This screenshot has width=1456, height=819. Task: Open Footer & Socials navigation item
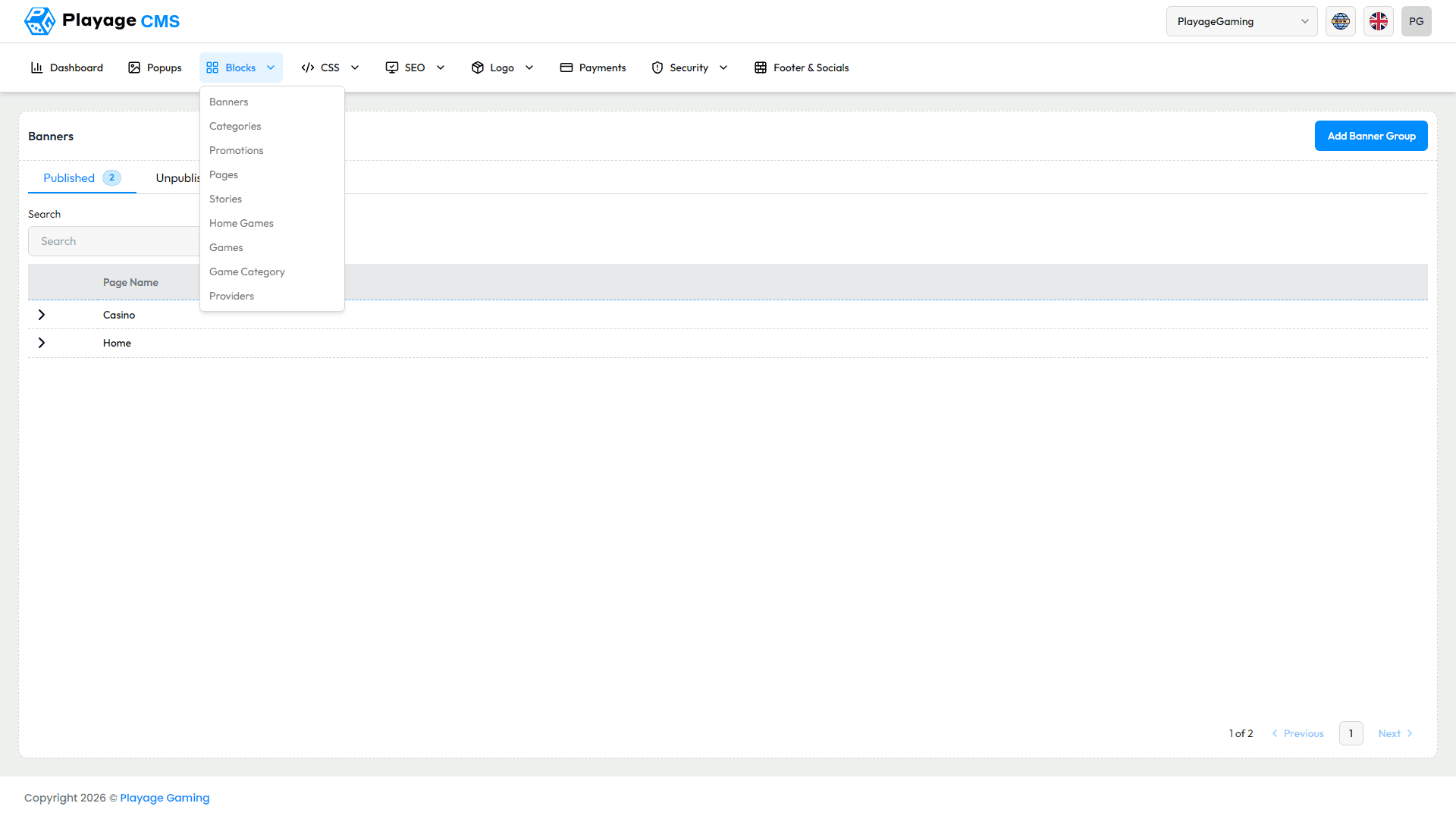click(x=802, y=67)
